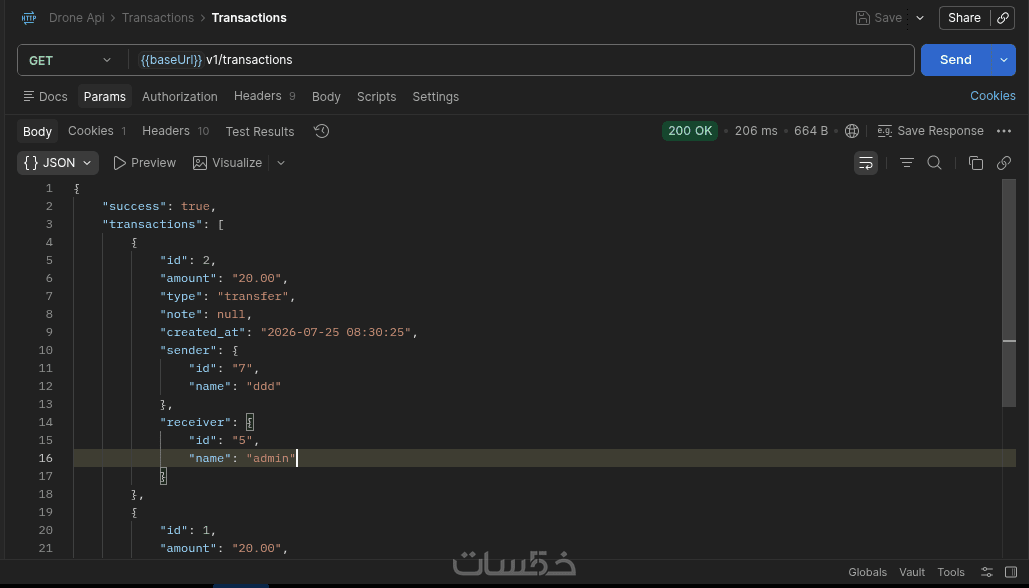The width and height of the screenshot is (1029, 588).
Task: Open the Send options dropdown arrow
Action: [x=1003, y=60]
